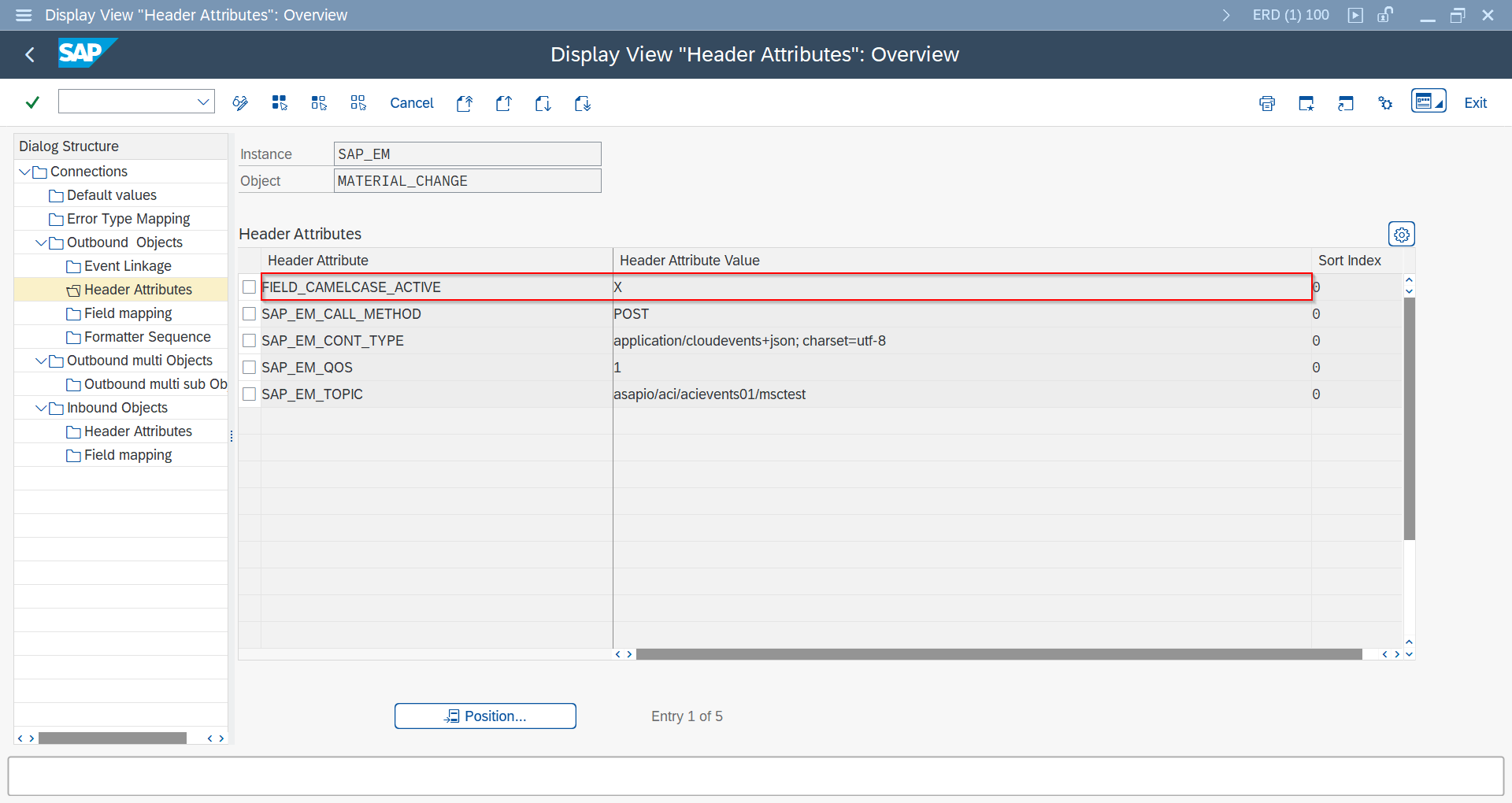The height and width of the screenshot is (803, 1512).
Task: Click the Deselect All toolbar icon
Action: pyautogui.click(x=358, y=103)
